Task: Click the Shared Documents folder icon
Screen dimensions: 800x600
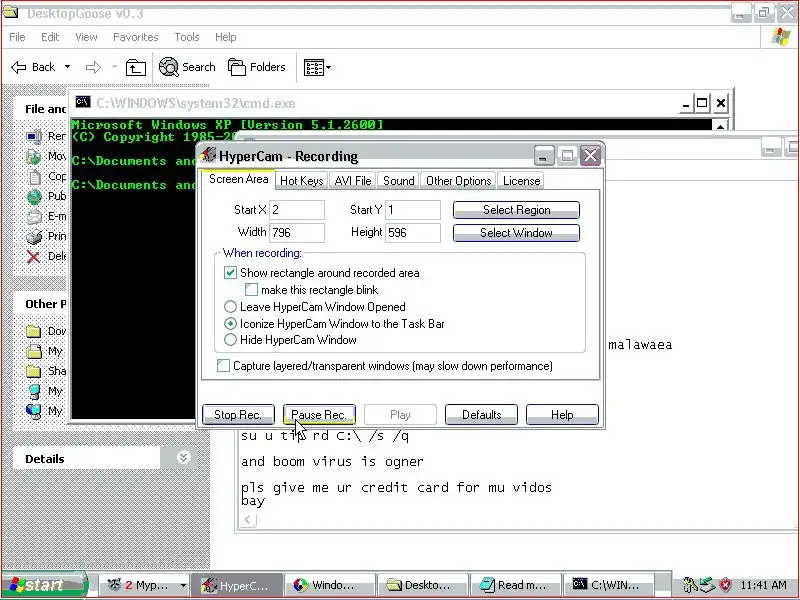Action: 34,371
